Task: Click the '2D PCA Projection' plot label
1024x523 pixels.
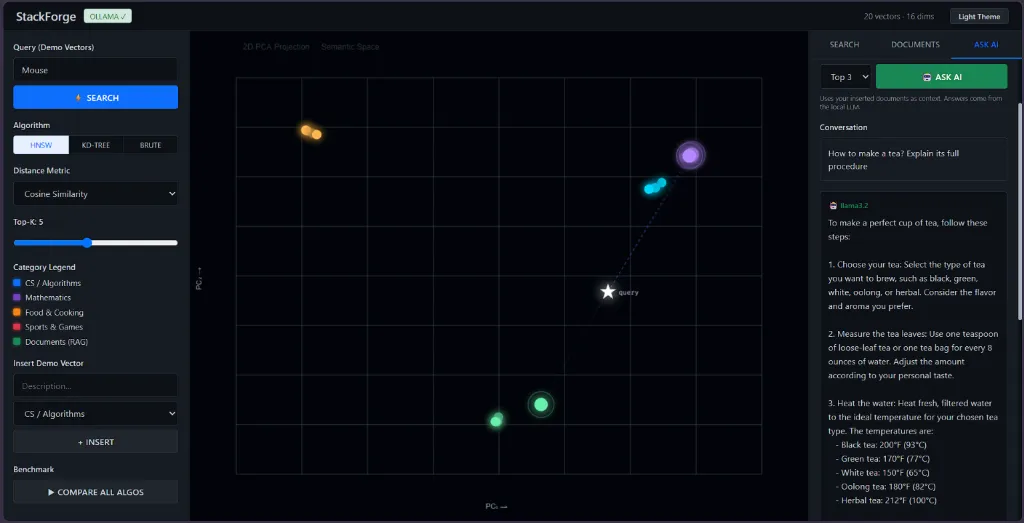Action: (276, 47)
